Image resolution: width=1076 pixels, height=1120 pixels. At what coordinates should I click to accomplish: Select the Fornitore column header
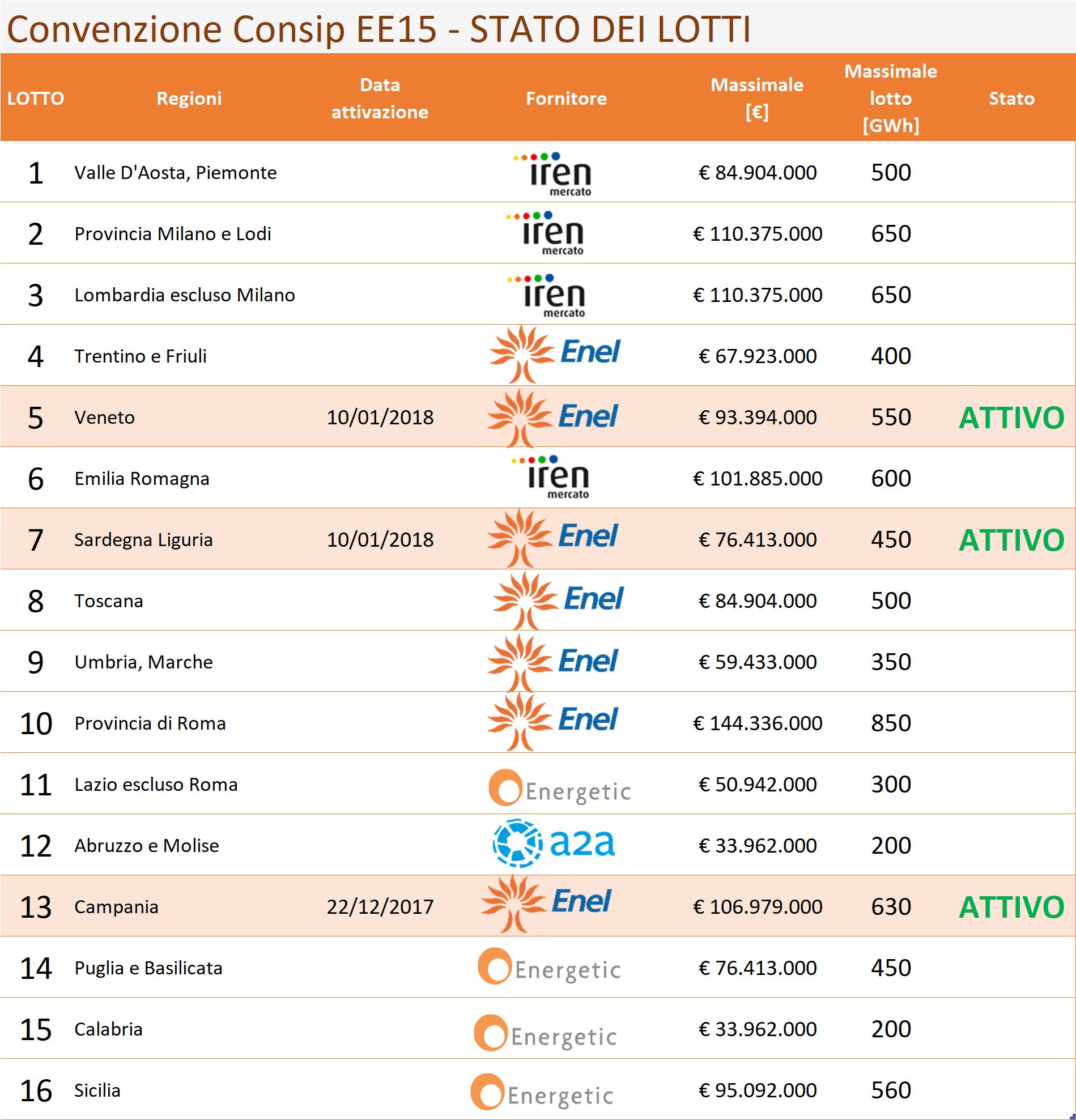tap(565, 98)
